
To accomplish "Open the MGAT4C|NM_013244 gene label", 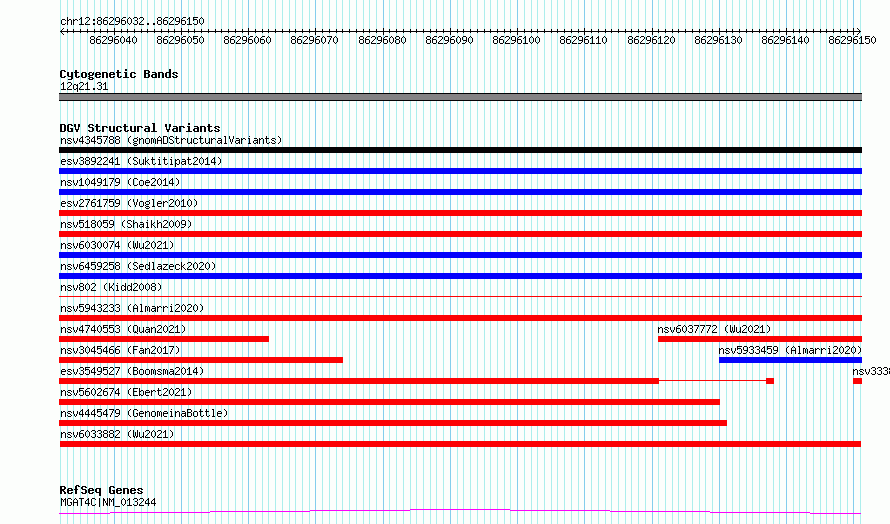I will point(108,502).
